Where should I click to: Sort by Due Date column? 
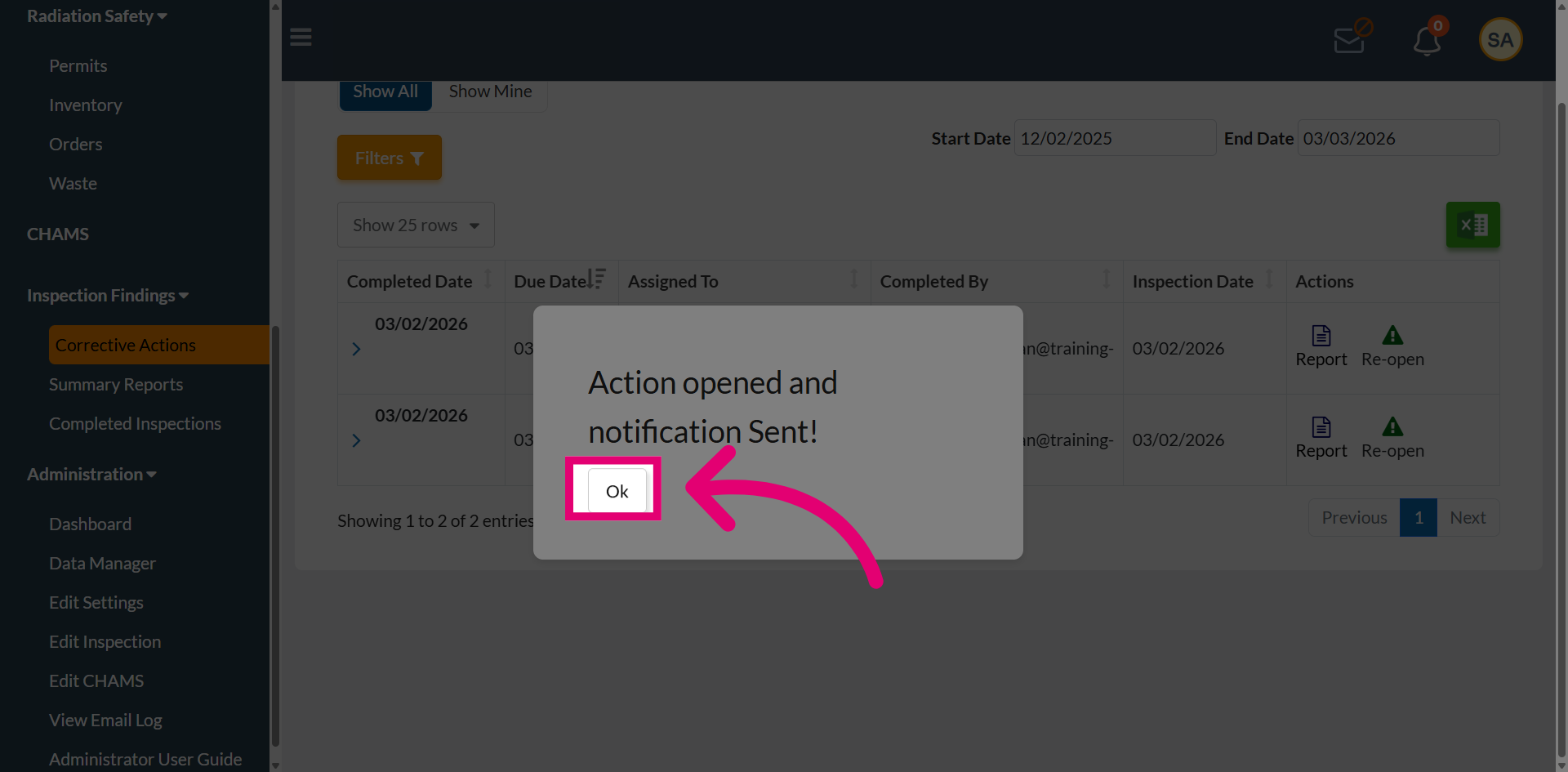561,281
